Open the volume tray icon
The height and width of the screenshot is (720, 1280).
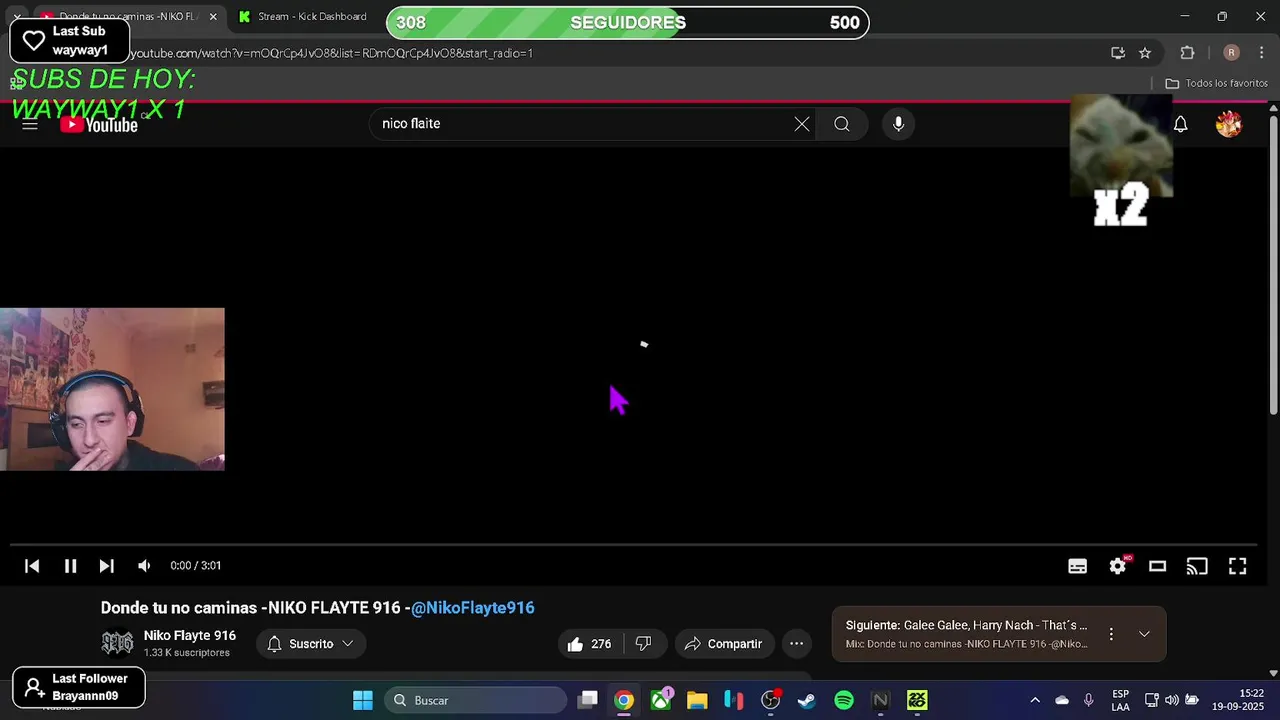coord(1171,700)
